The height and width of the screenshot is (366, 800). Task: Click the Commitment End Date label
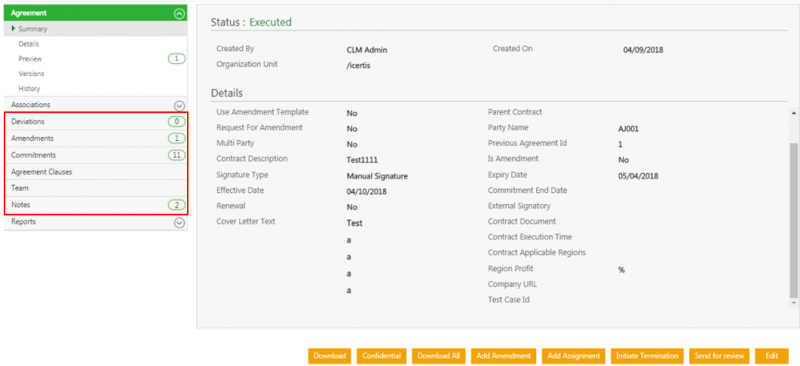point(527,190)
